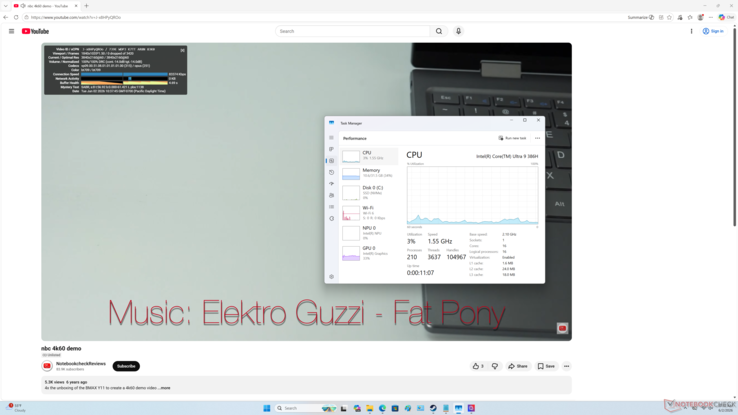Image resolution: width=738 pixels, height=415 pixels.
Task: Dislike the video
Action: click(495, 366)
